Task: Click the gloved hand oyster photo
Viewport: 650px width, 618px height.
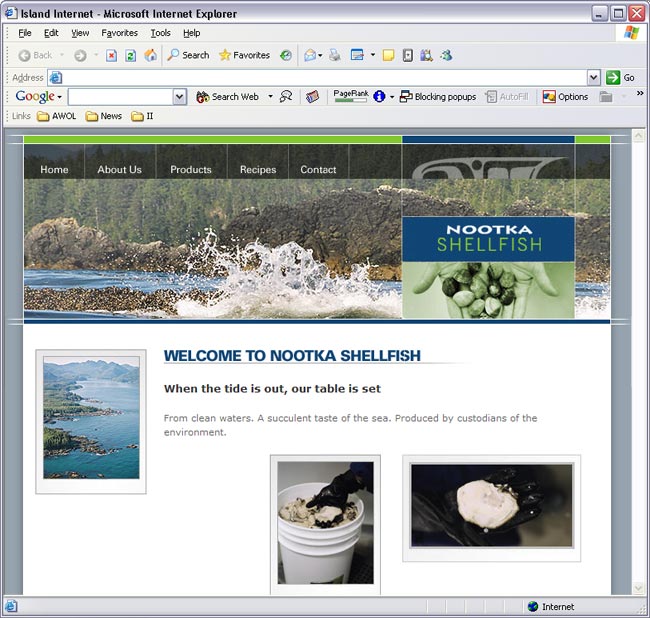Action: pos(492,506)
